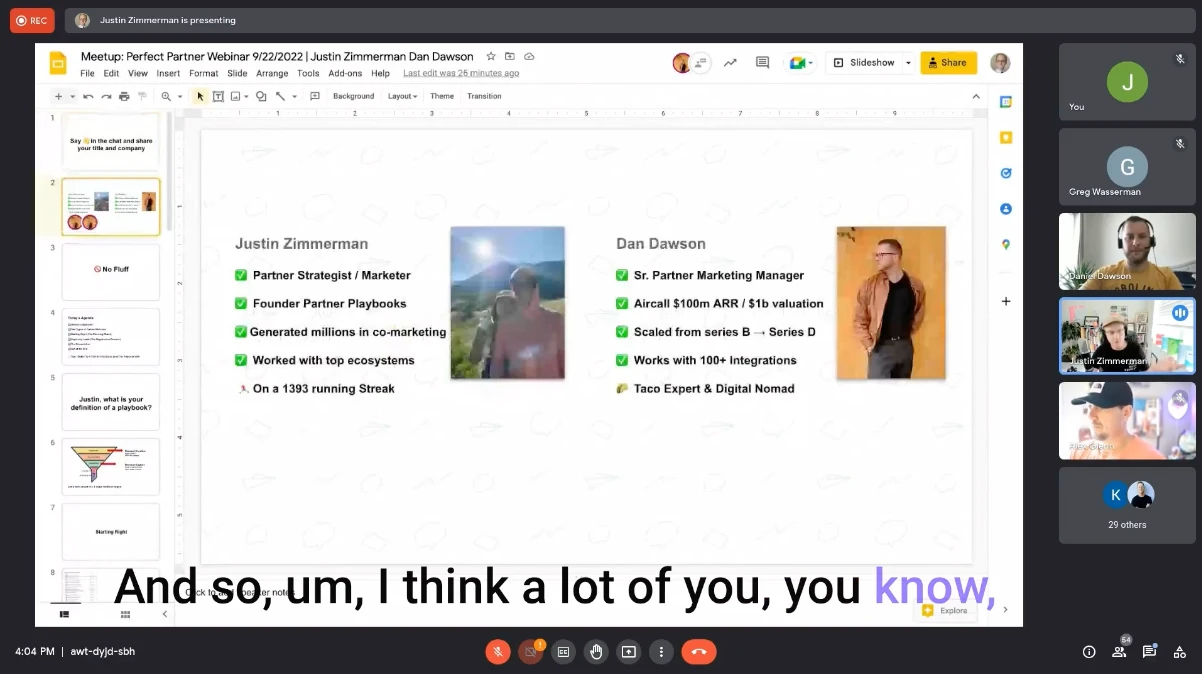Click the undo arrow in toolbar
This screenshot has width=1202, height=674.
click(x=88, y=96)
